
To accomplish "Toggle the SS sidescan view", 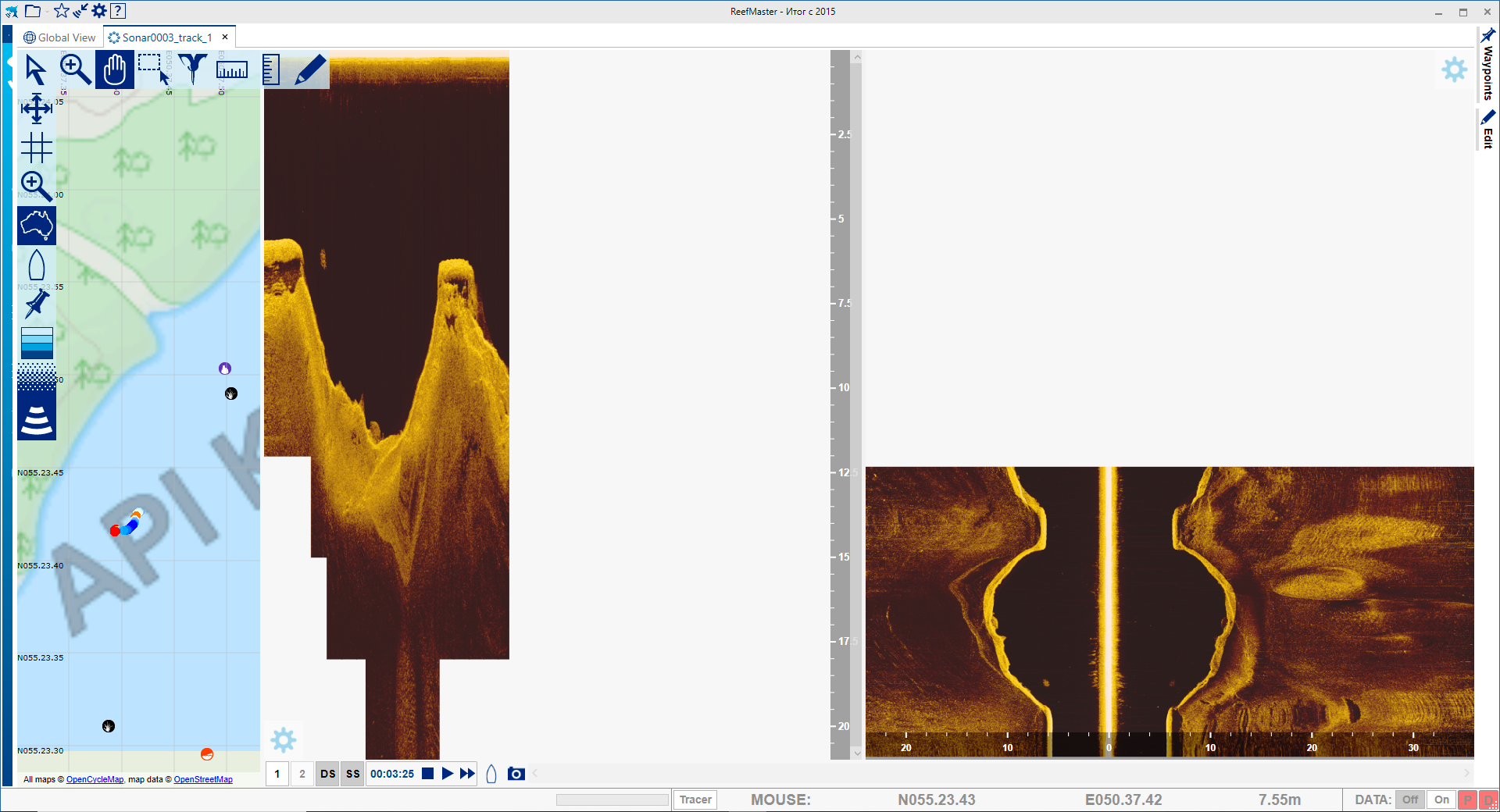I will 353,774.
